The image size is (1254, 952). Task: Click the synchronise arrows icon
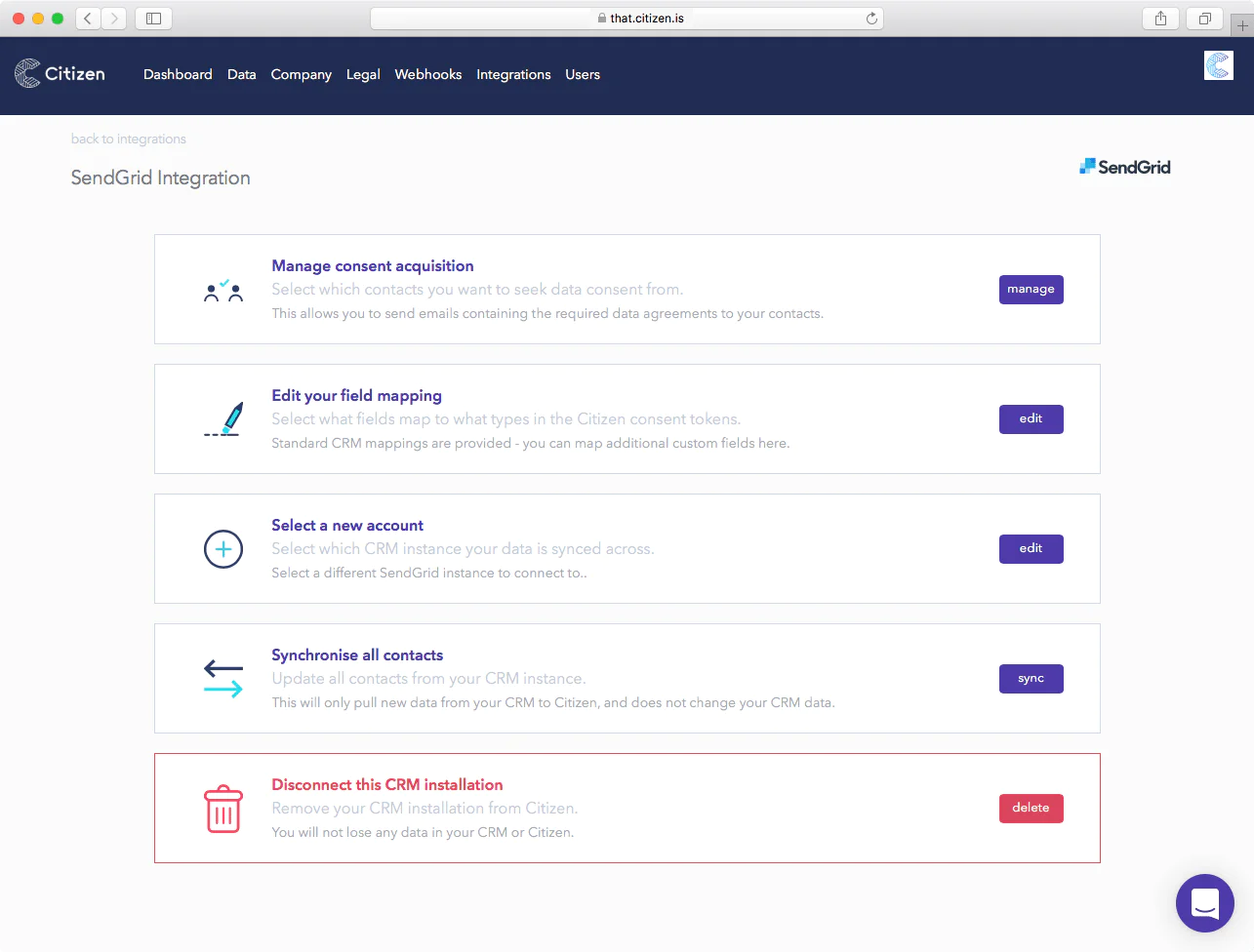click(x=223, y=679)
